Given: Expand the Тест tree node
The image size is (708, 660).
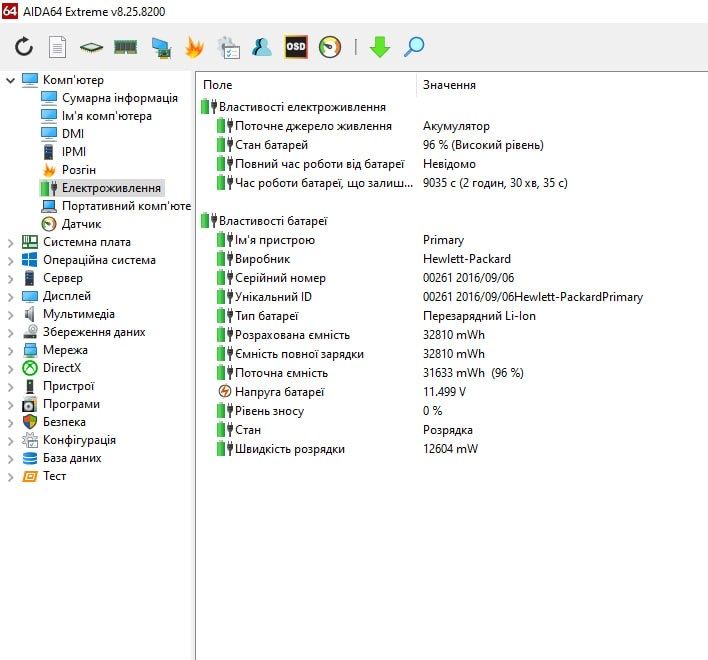Looking at the screenshot, I should [x=10, y=477].
